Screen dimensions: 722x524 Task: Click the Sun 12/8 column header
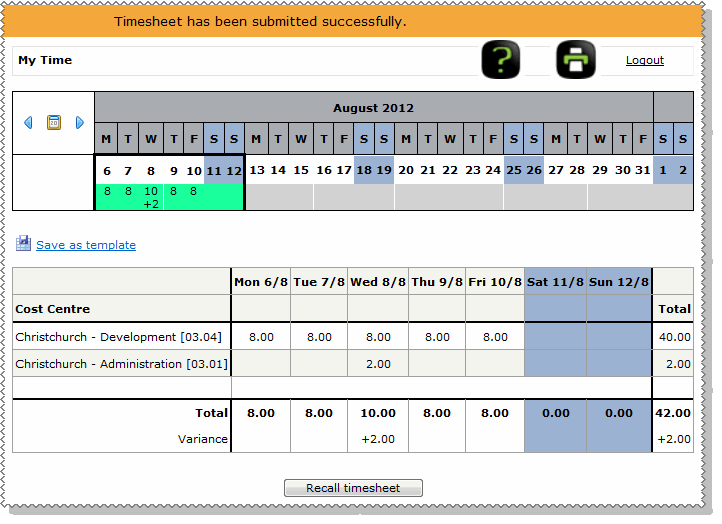(x=619, y=282)
